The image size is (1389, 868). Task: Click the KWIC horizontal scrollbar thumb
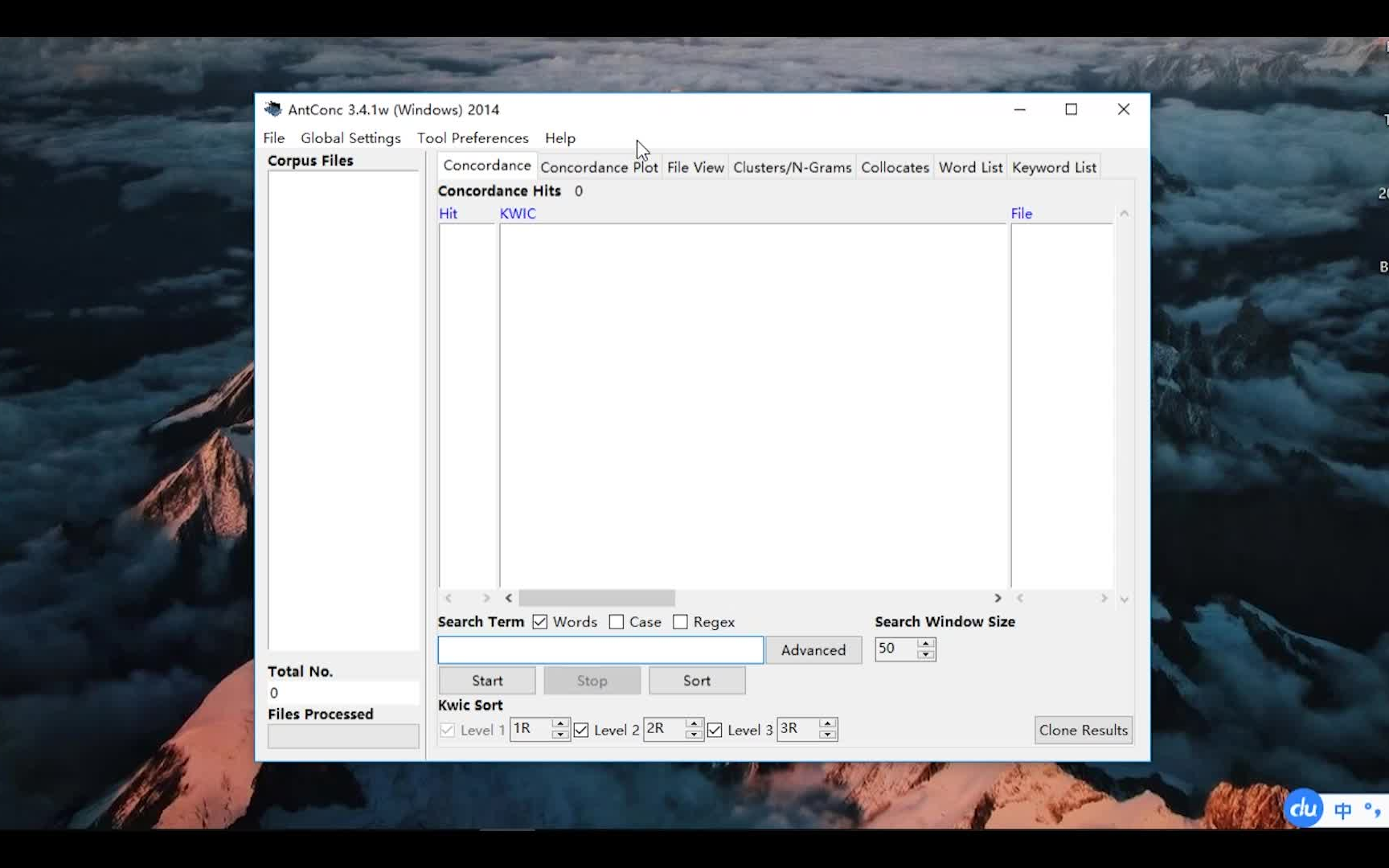pos(596,598)
